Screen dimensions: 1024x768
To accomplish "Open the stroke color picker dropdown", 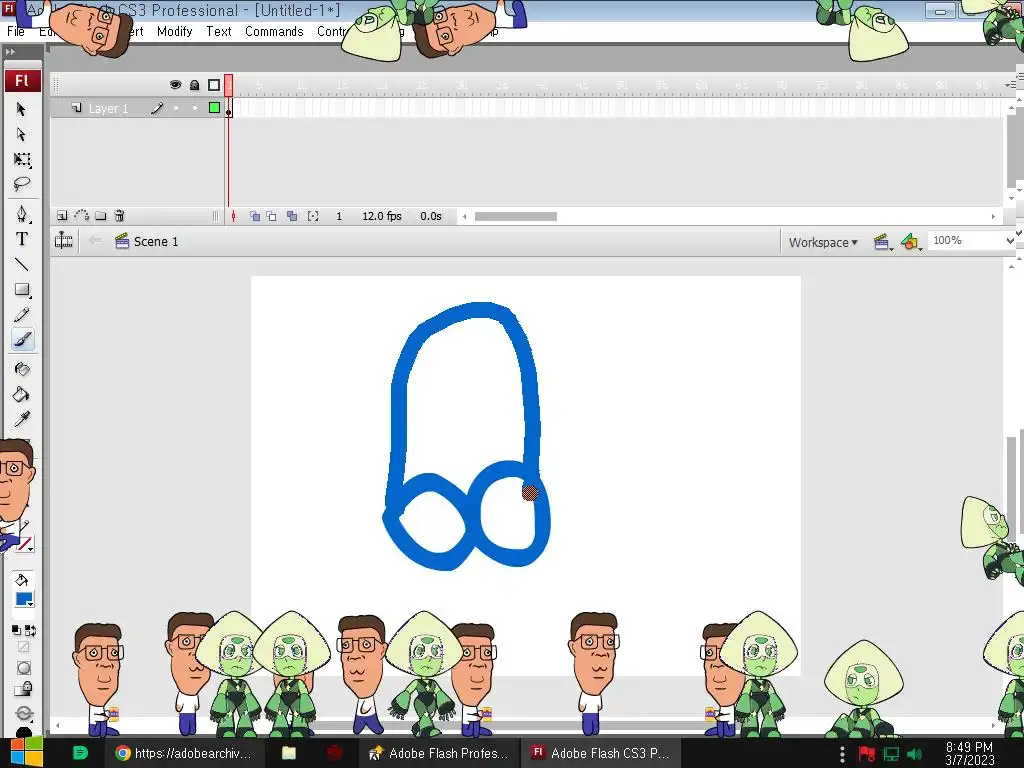I will 25,543.
